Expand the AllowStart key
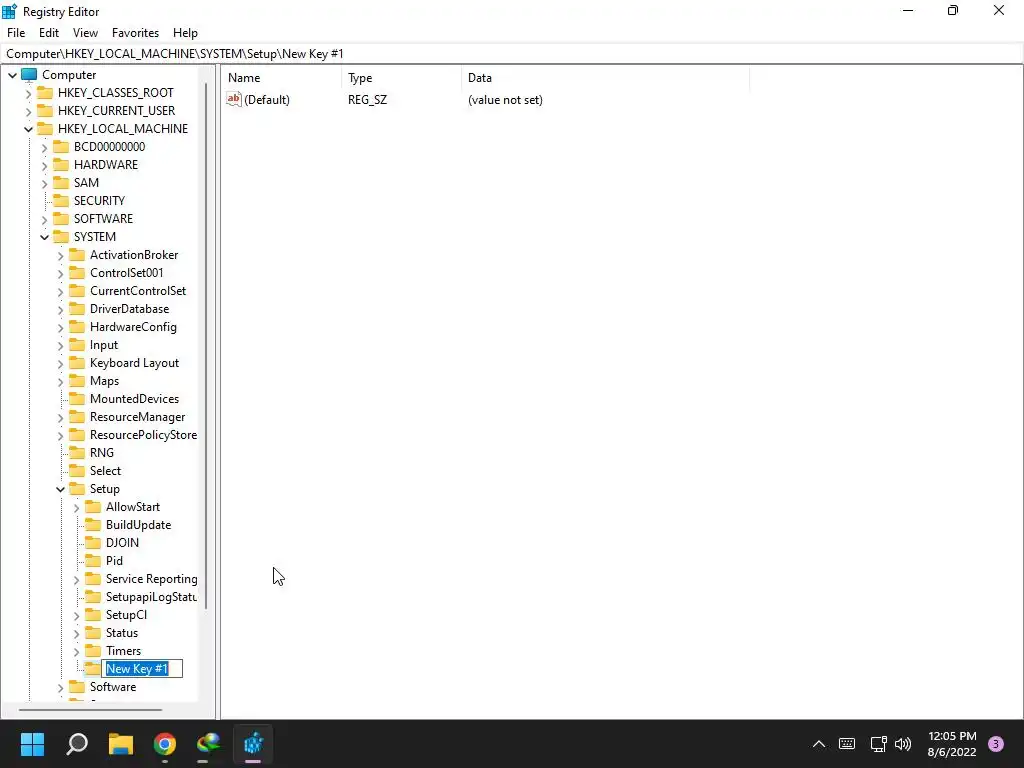The image size is (1024, 768). point(76,507)
